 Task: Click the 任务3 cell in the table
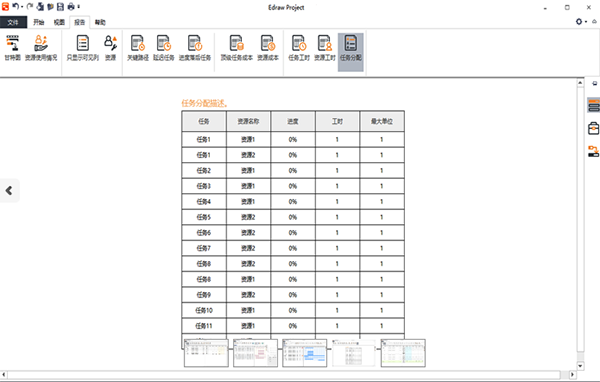pos(204,186)
